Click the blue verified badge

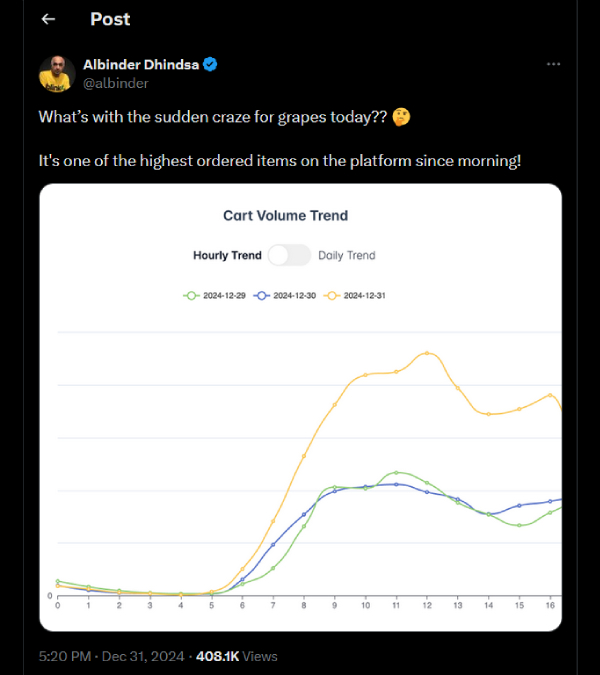[211, 65]
